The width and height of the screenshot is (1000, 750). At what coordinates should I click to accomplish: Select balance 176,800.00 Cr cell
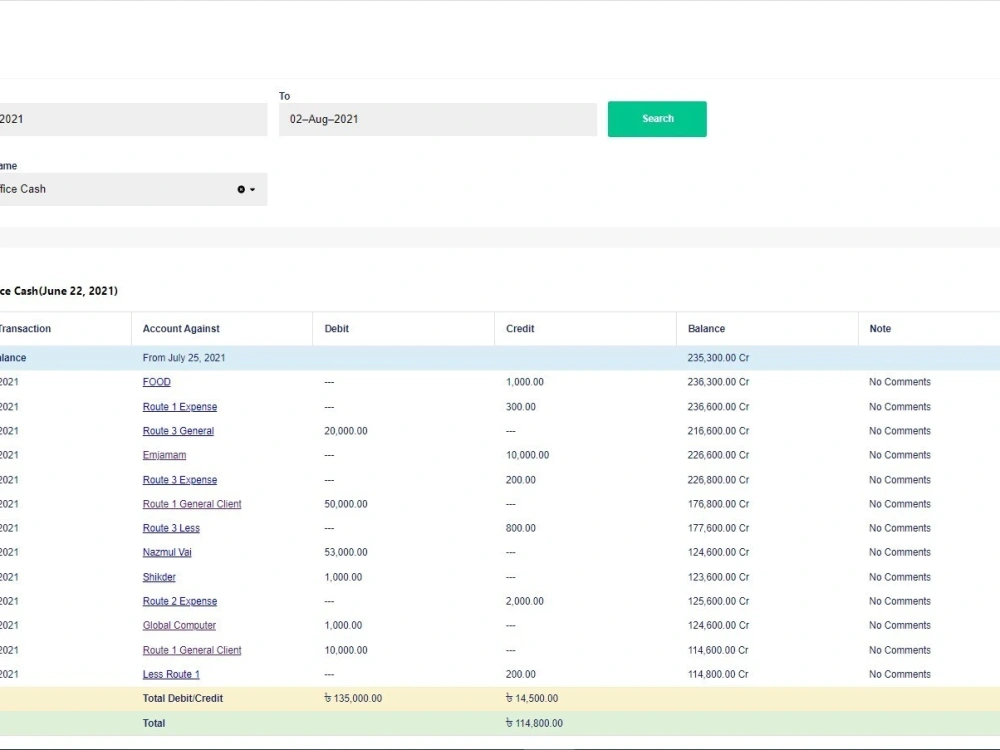click(718, 504)
